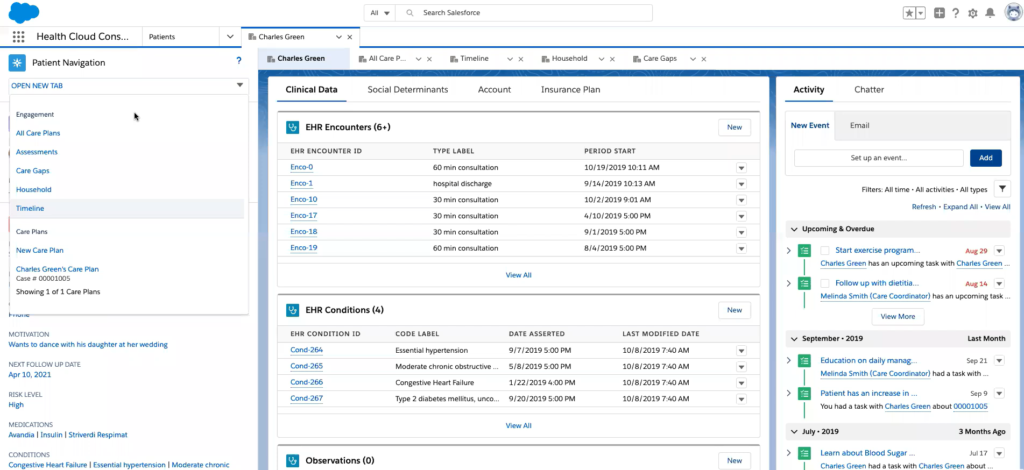This screenshot has width=1024, height=470.
Task: Click task icon for Learn about Blood Sugar
Action: click(805, 453)
